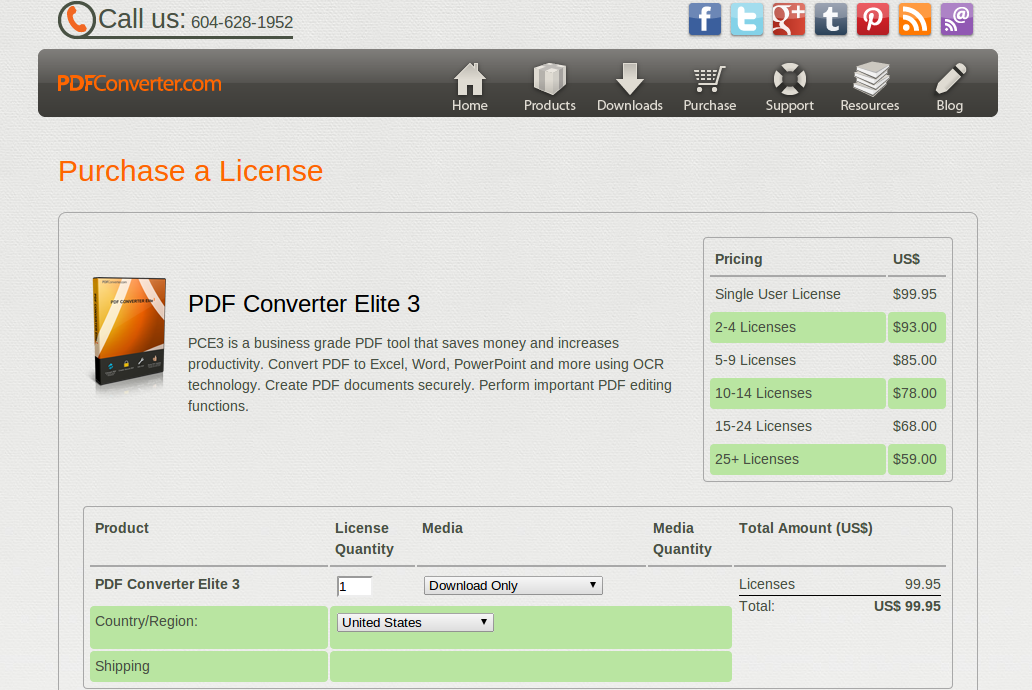Expand the Download Only media dropdown
The height and width of the screenshot is (690, 1032).
pos(513,586)
